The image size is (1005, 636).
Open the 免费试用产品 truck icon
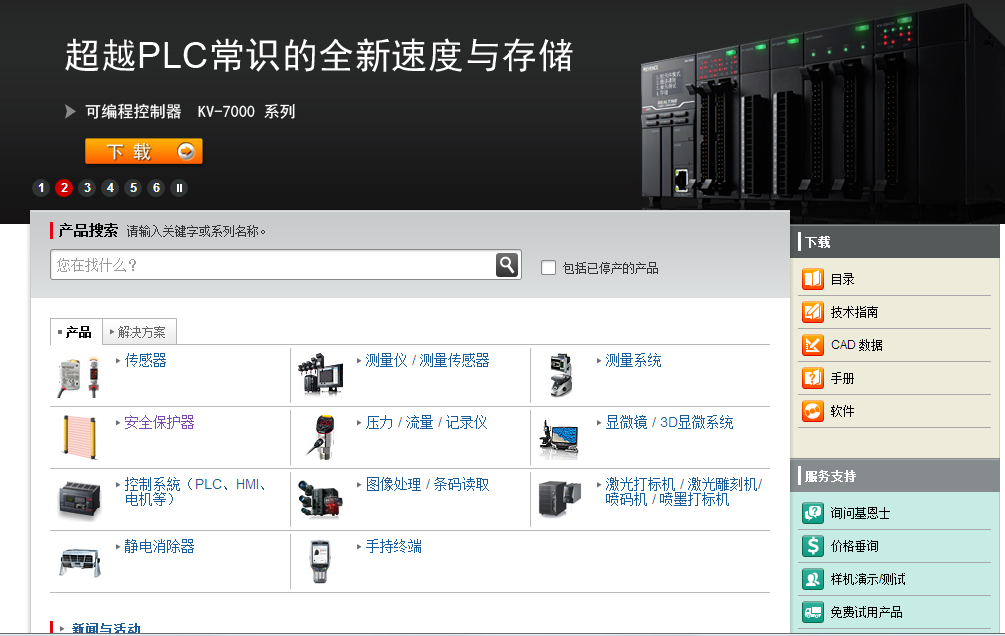pos(813,612)
